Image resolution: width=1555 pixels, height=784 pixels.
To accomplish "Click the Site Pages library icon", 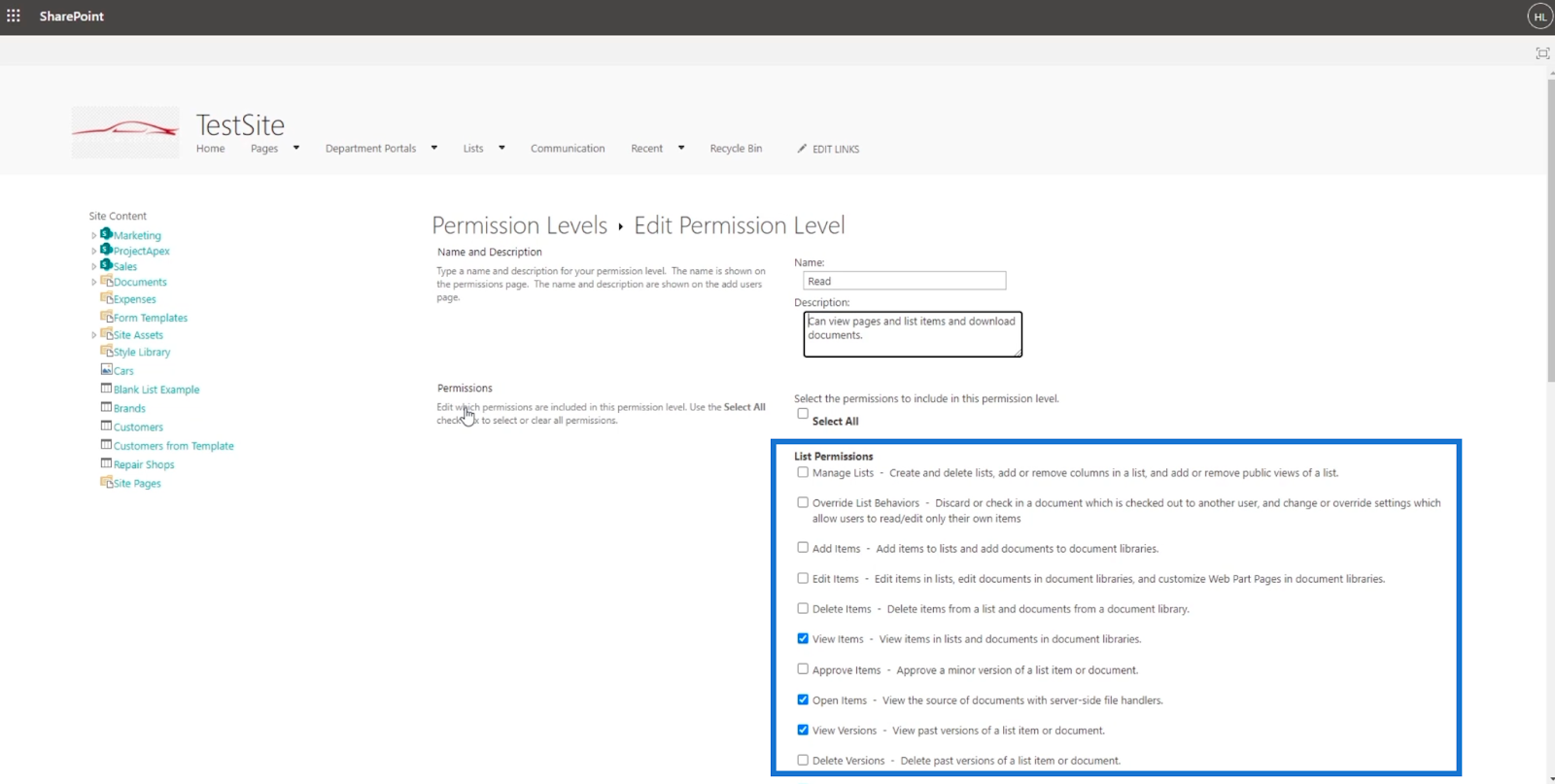I will [x=107, y=482].
